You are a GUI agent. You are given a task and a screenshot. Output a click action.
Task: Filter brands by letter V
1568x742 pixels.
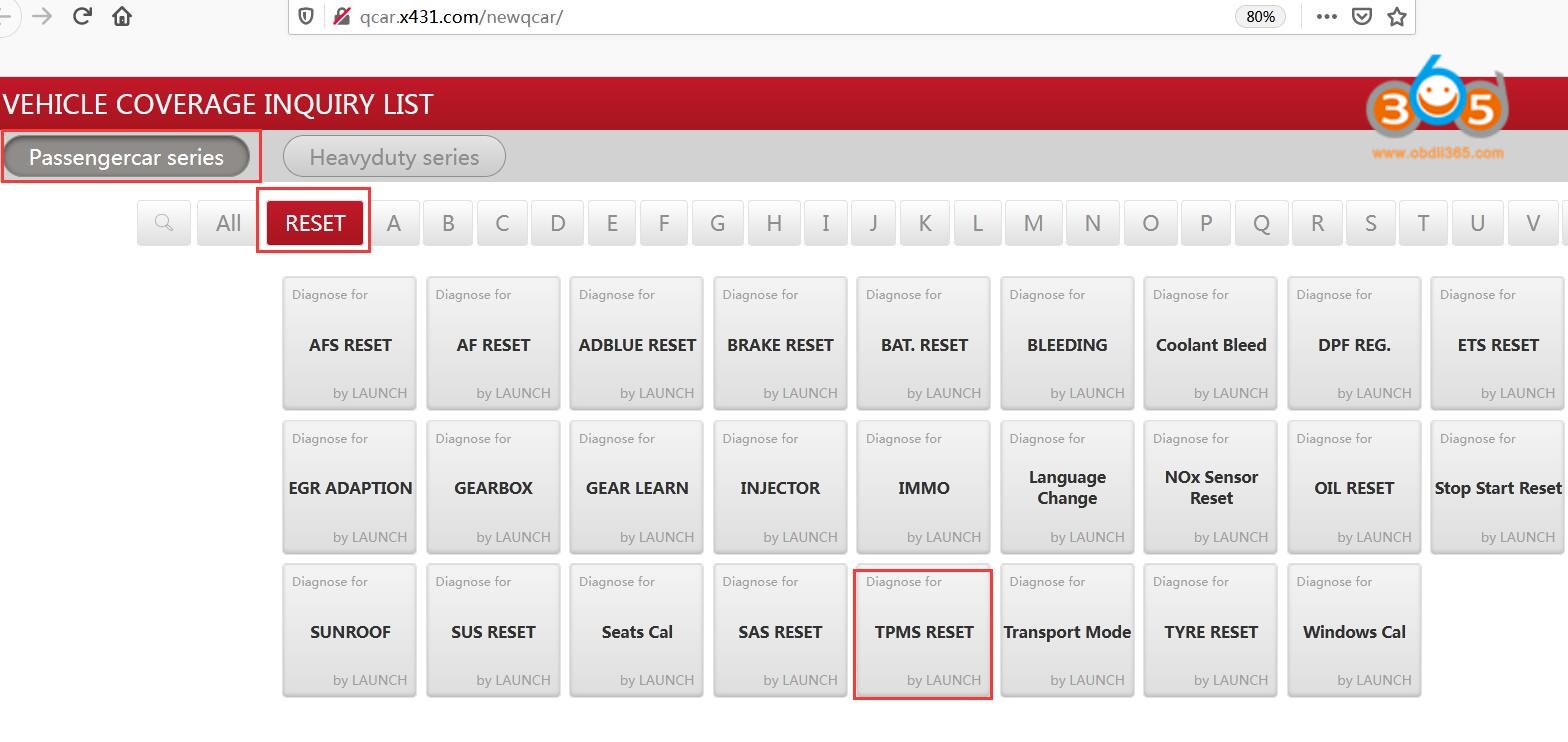coord(1532,223)
